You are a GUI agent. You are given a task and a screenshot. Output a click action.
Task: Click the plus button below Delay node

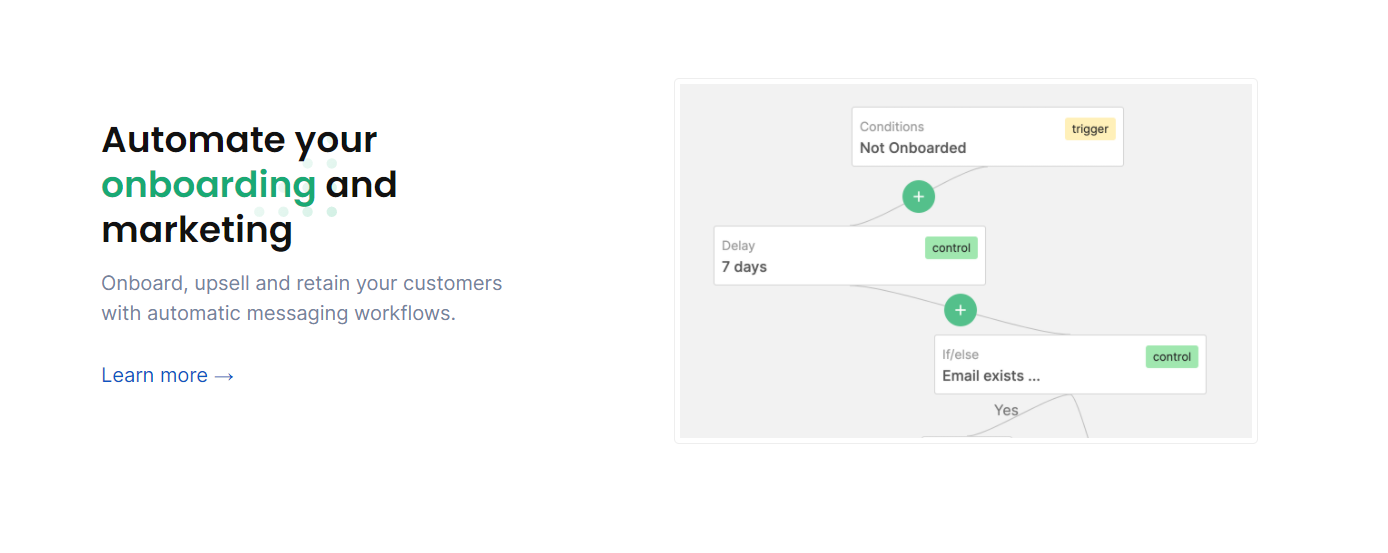pos(960,310)
